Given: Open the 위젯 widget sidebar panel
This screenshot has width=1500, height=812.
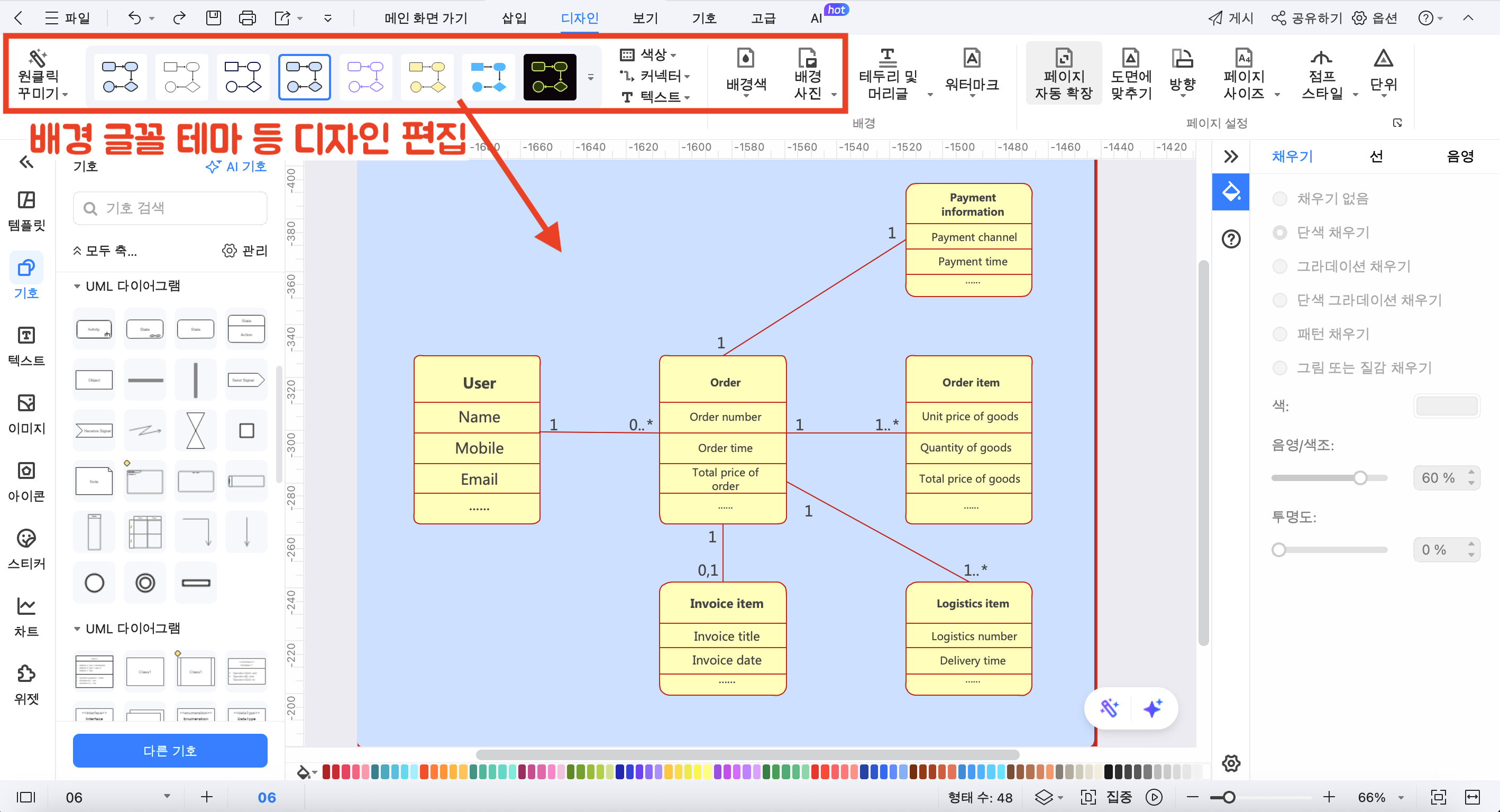Looking at the screenshot, I should [26, 684].
